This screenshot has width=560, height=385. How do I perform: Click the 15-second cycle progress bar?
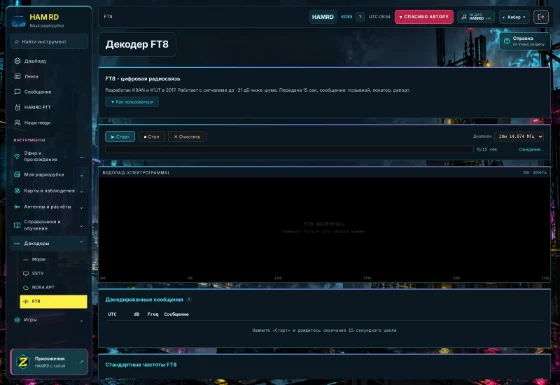pyautogui.click(x=289, y=149)
